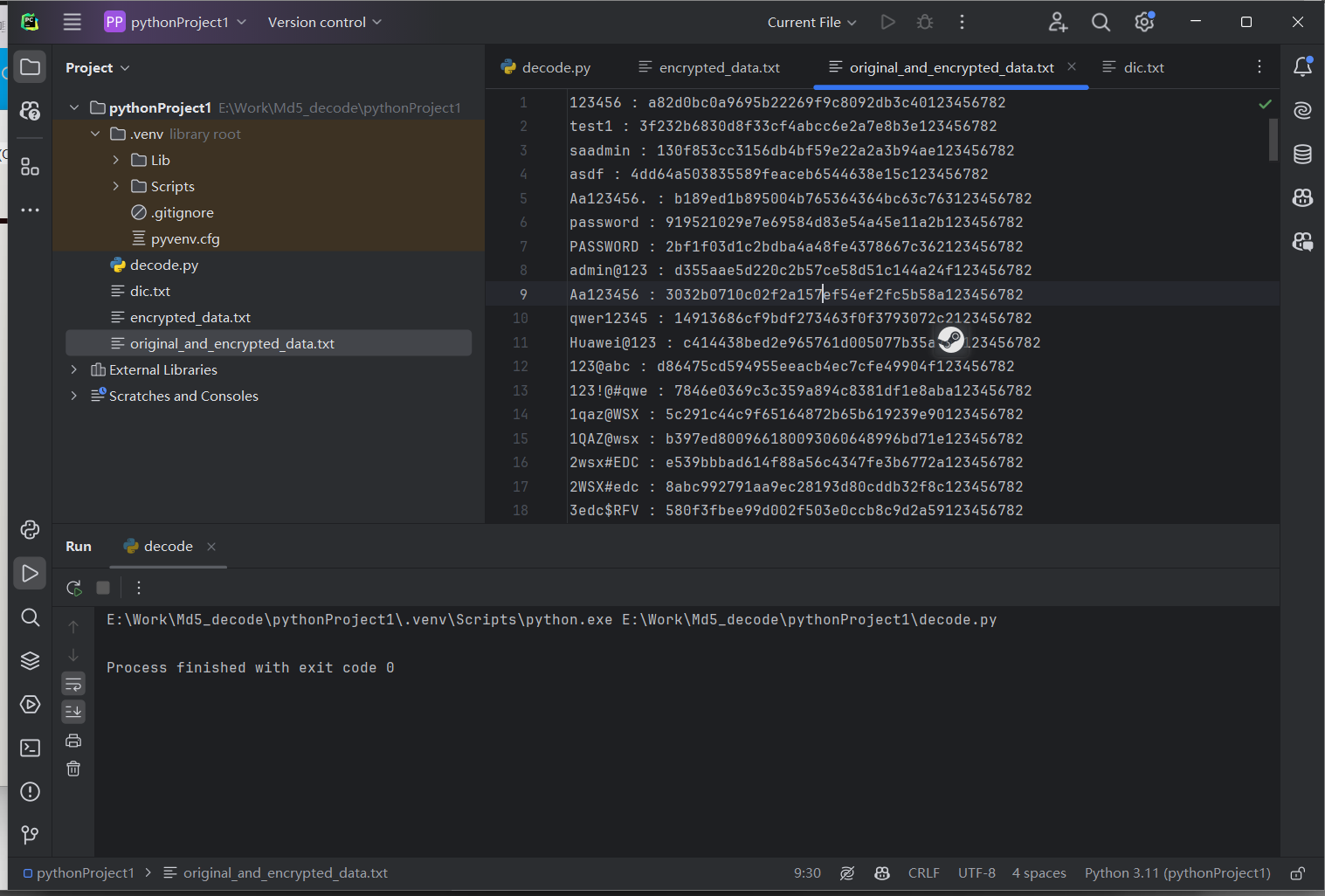Open AI Assistant spiral icon in right sidebar

coord(1302,110)
